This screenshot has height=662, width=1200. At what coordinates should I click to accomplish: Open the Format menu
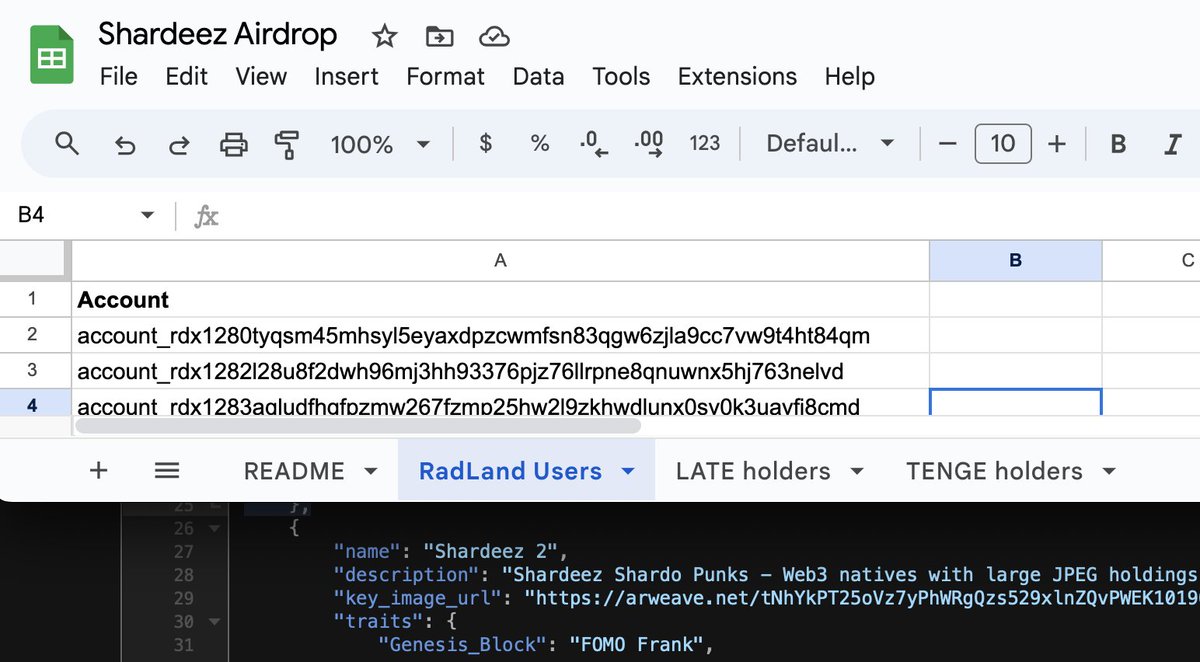click(x=445, y=77)
